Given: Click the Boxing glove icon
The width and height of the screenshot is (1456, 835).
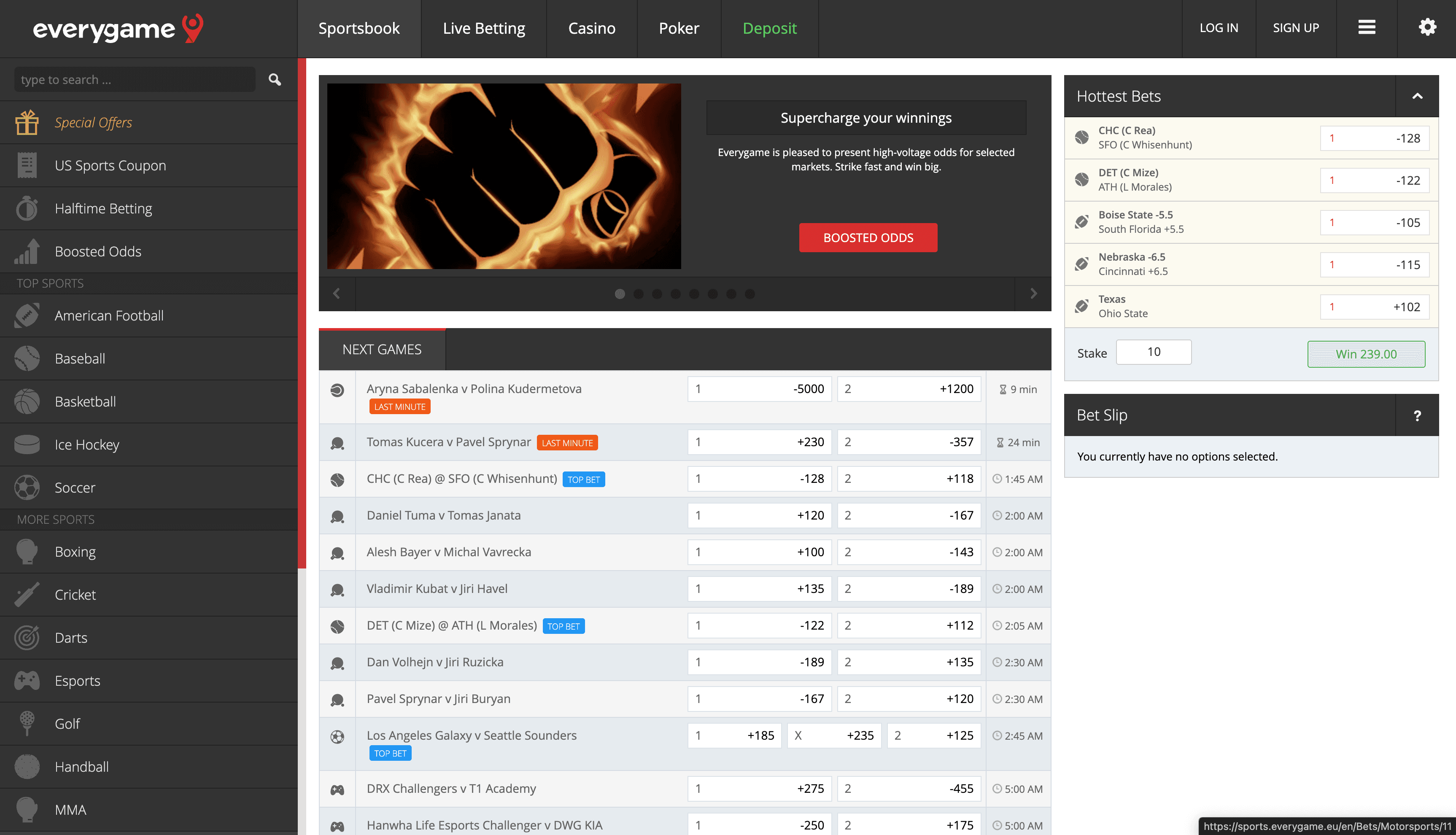Looking at the screenshot, I should (27, 551).
